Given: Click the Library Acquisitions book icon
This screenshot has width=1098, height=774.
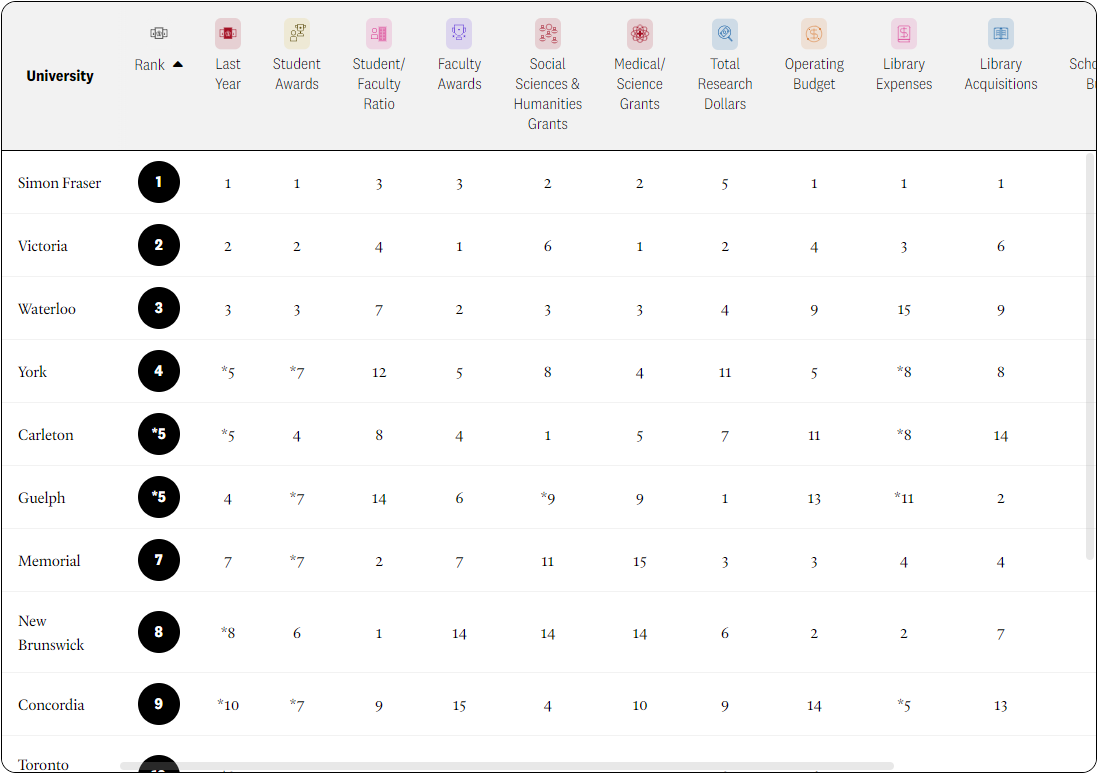Looking at the screenshot, I should [x=1001, y=33].
